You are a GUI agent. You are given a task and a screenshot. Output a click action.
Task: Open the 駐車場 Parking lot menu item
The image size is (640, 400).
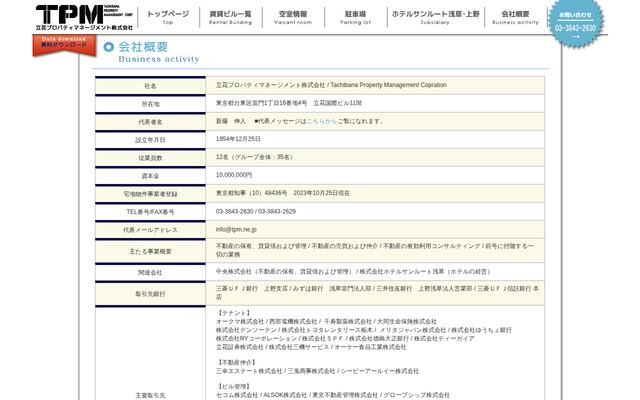356,17
